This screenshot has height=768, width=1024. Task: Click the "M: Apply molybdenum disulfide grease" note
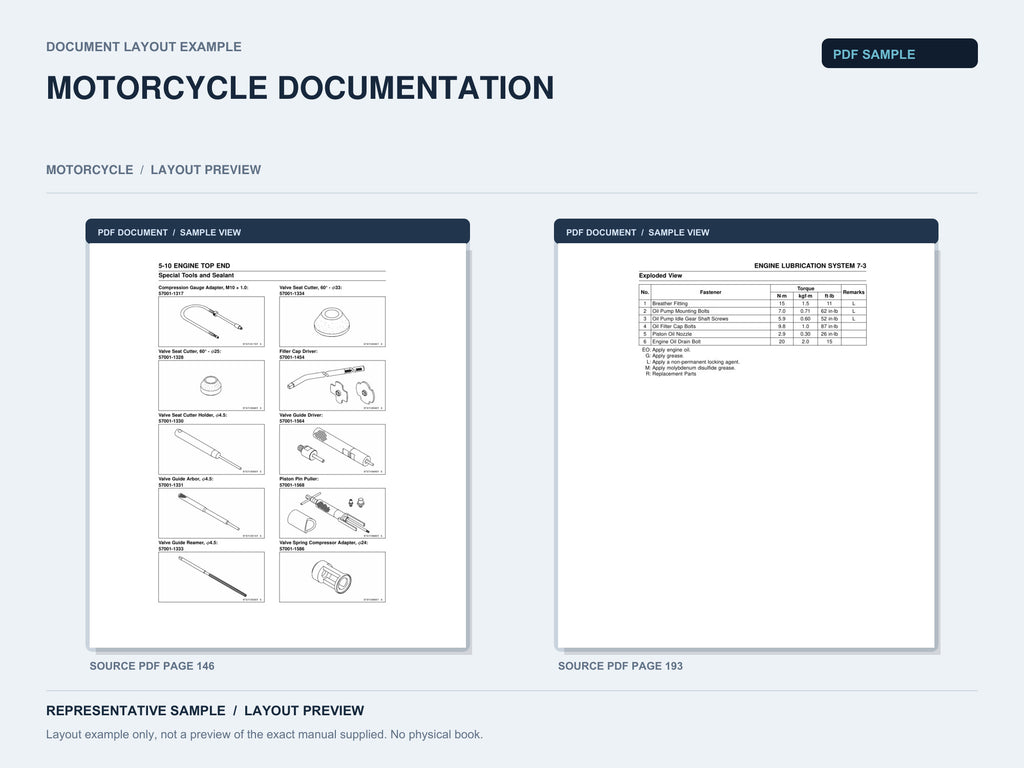pos(690,368)
